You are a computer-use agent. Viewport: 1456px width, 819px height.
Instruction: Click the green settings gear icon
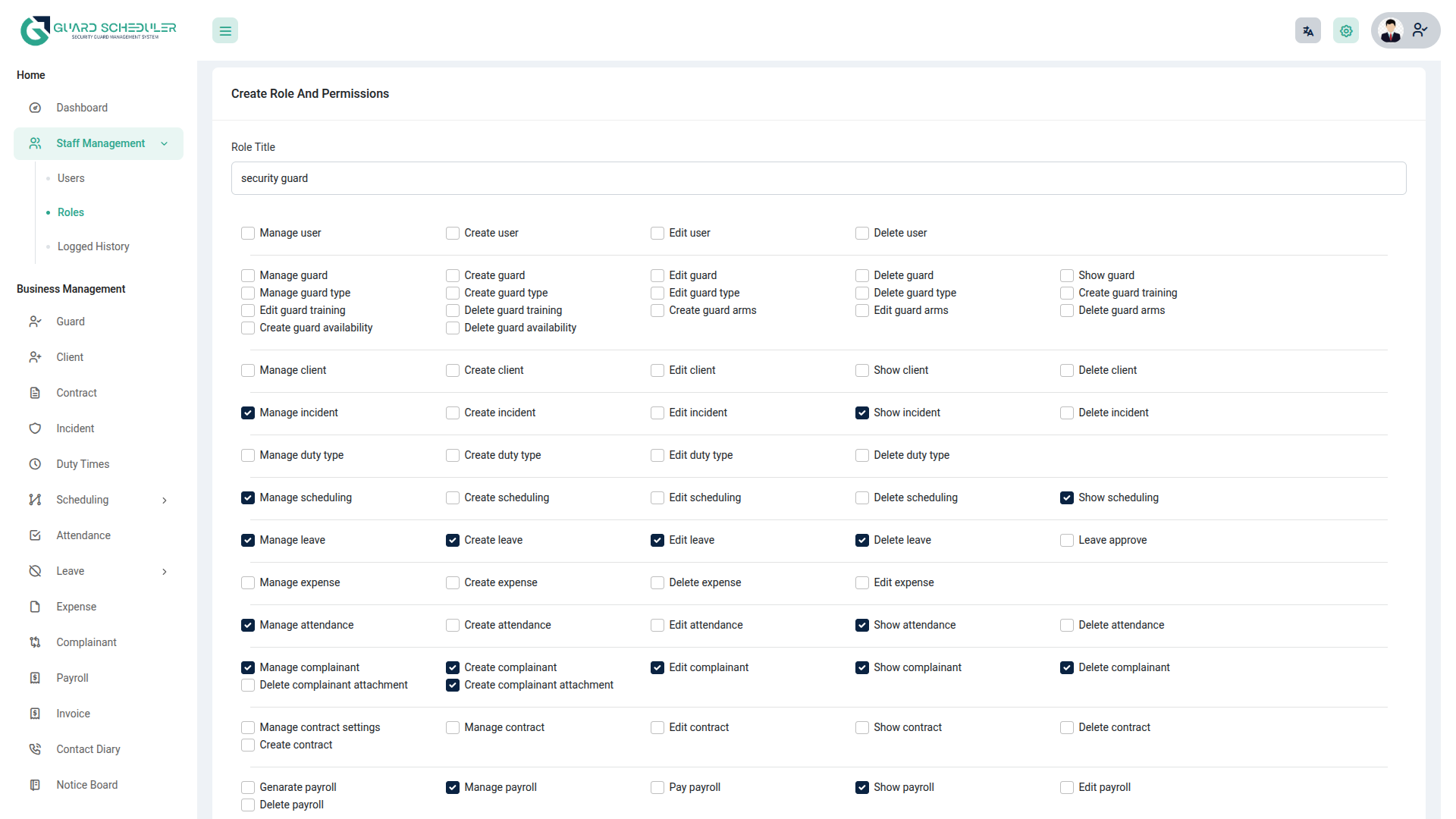tap(1346, 31)
